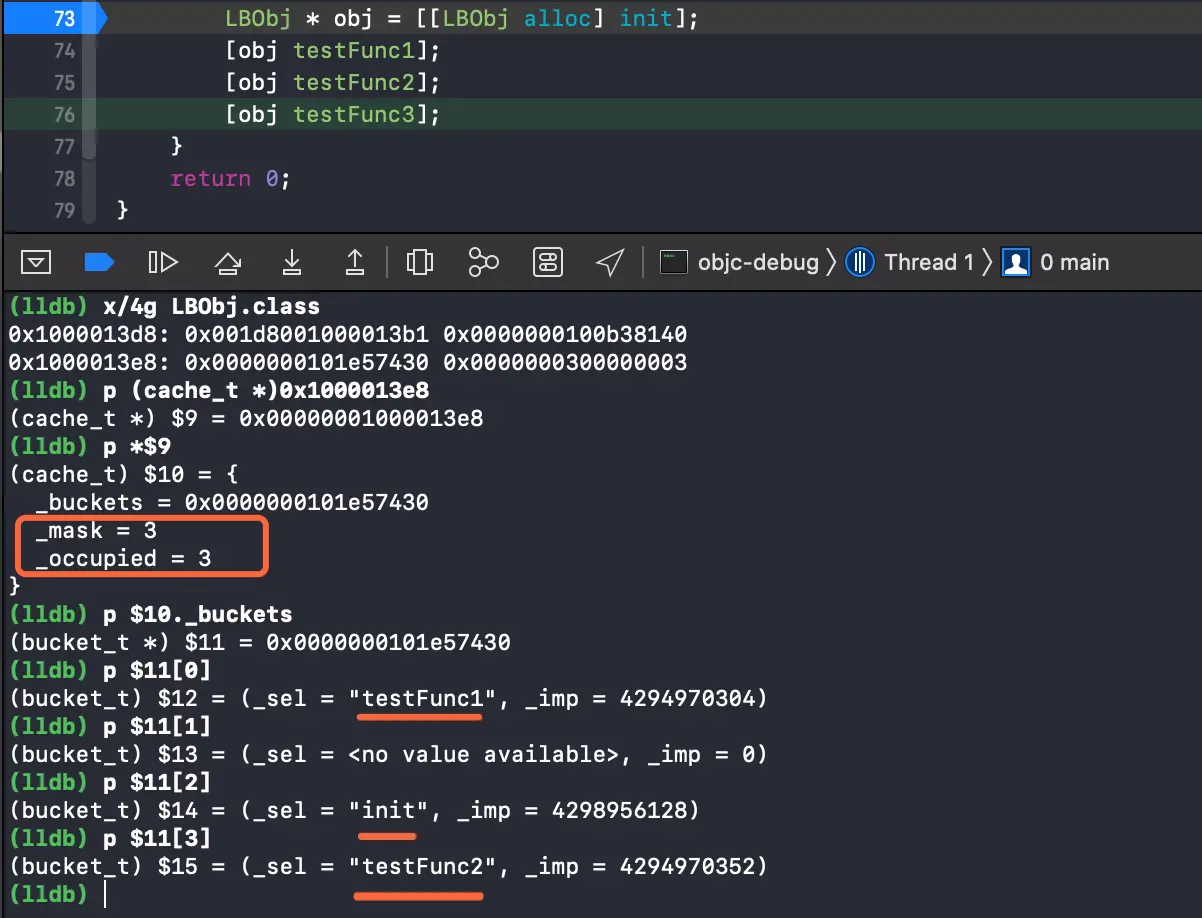The image size is (1202, 918).
Task: Click line number 76 in gutter
Action: [64, 114]
